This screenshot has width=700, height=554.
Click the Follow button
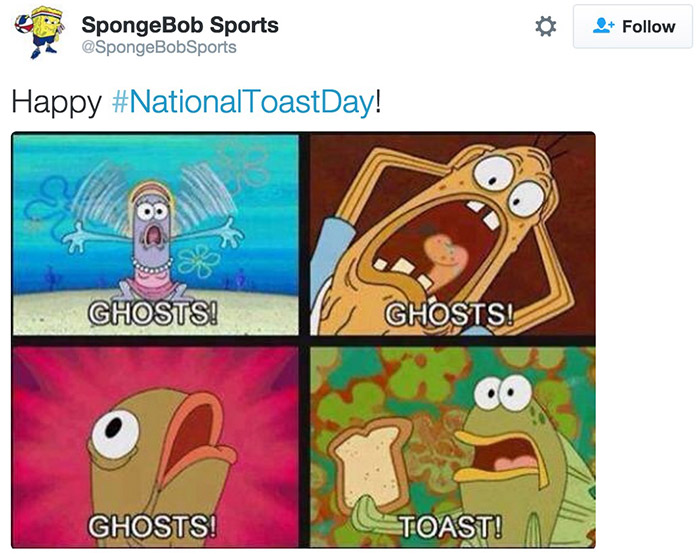pyautogui.click(x=633, y=27)
